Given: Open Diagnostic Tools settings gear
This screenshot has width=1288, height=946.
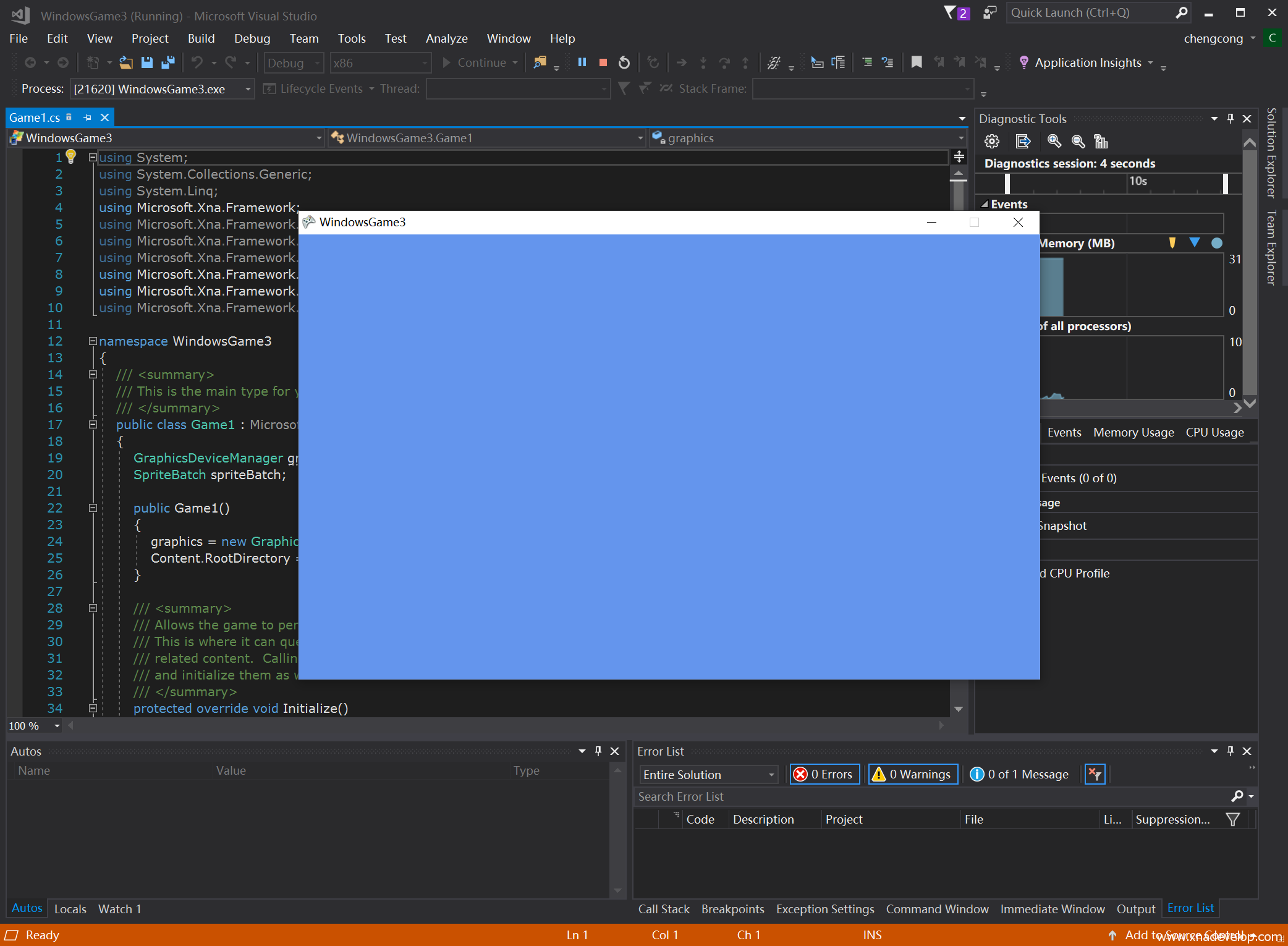Looking at the screenshot, I should coord(992,142).
